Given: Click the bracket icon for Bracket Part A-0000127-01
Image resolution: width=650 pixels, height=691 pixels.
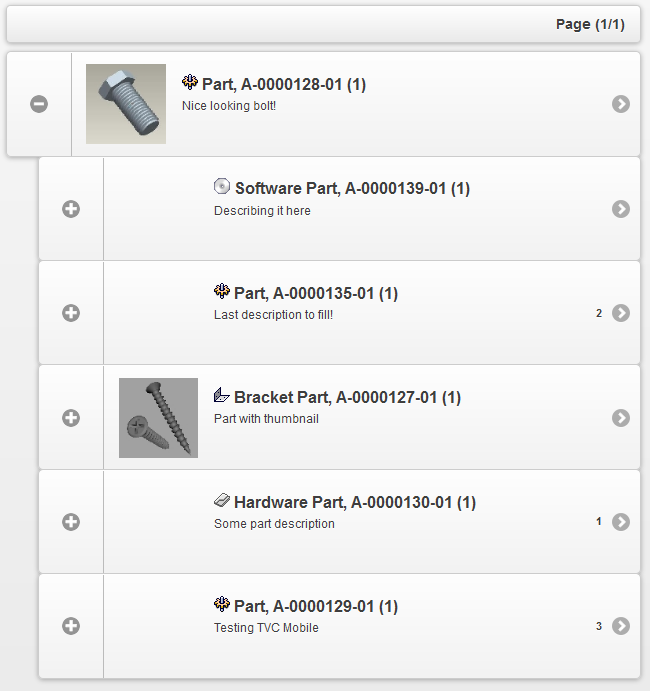Looking at the screenshot, I should coord(222,395).
